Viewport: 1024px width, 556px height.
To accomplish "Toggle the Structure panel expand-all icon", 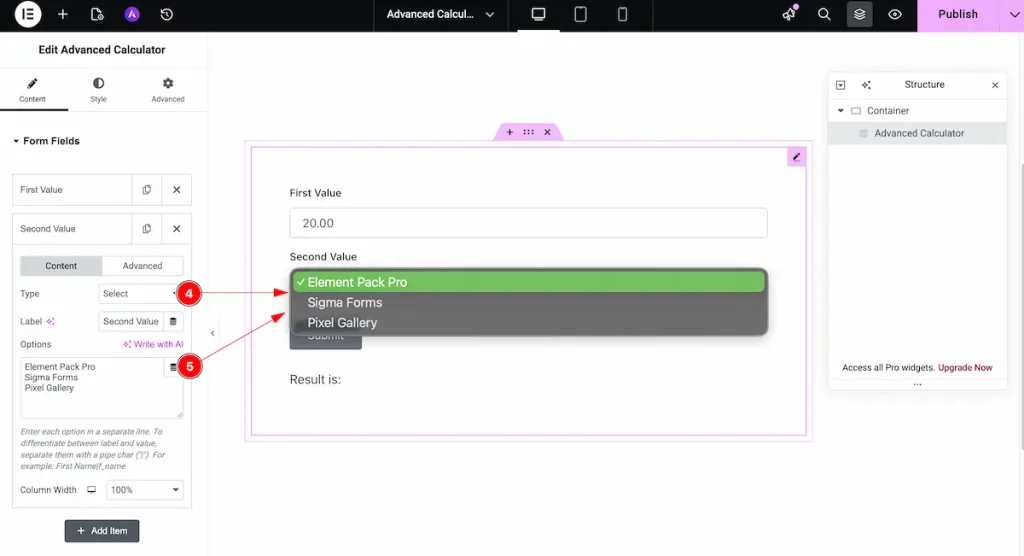I will point(840,85).
